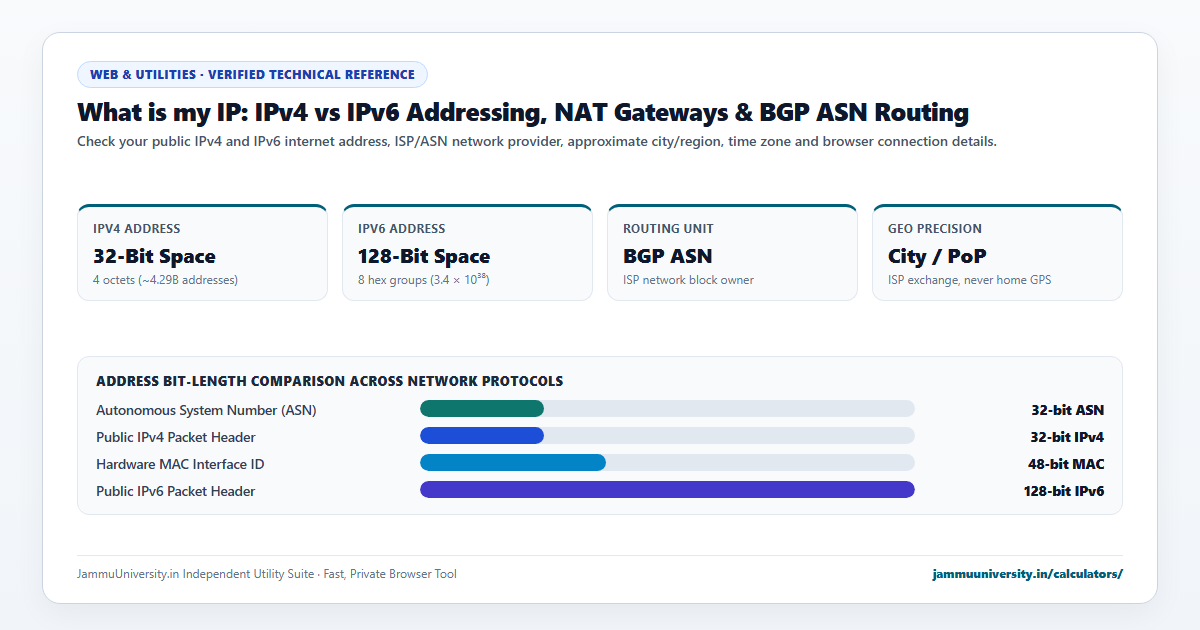
Task: Click the 'Public IPv6 Packet Header' row label
Action: tap(176, 491)
